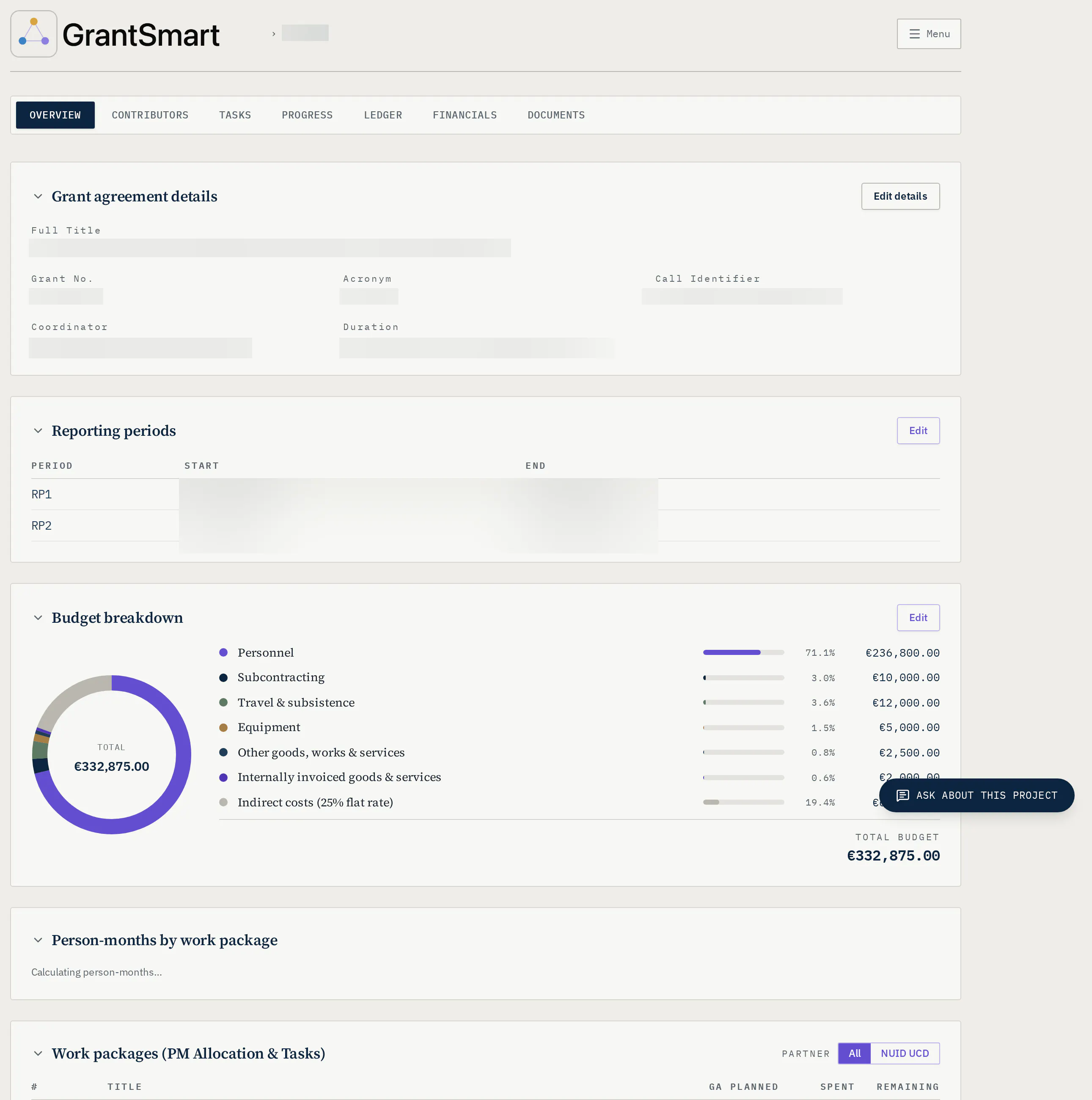Click the Indirect costs progress bar
The width and height of the screenshot is (1092, 1100).
pos(743,803)
